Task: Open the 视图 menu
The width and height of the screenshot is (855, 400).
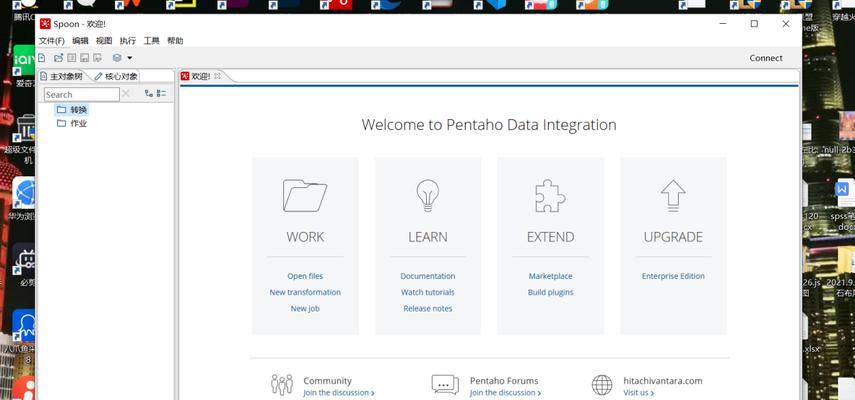Action: (104, 41)
